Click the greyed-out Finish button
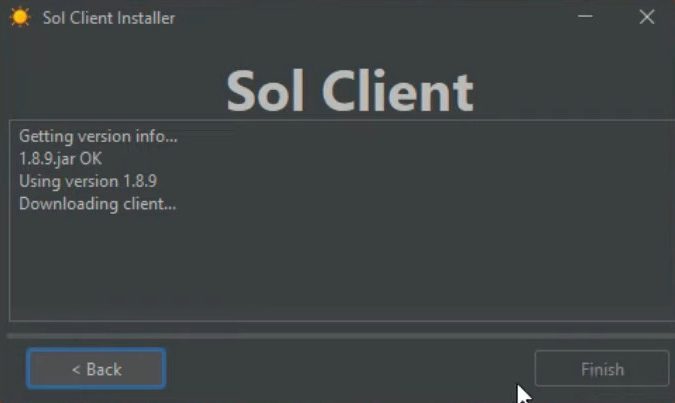The width and height of the screenshot is (675, 403). [602, 369]
